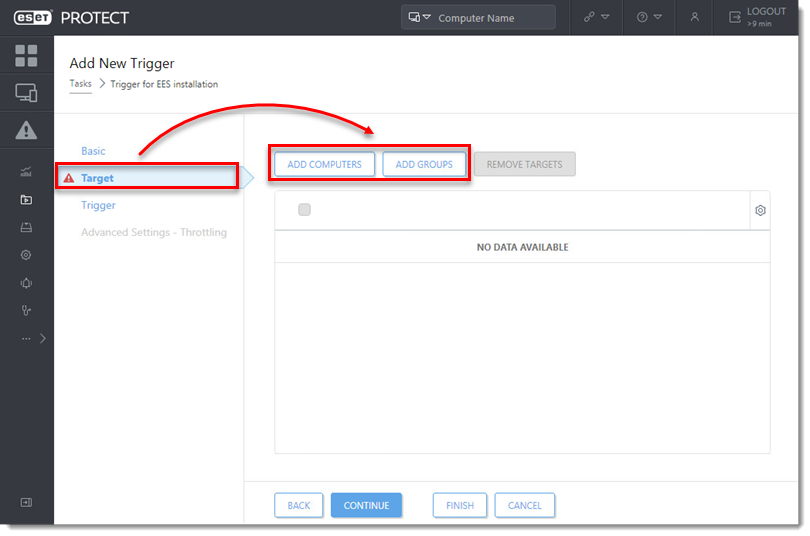This screenshot has width=810, height=536.
Task: Open the table settings gear icon
Action: pyautogui.click(x=760, y=210)
